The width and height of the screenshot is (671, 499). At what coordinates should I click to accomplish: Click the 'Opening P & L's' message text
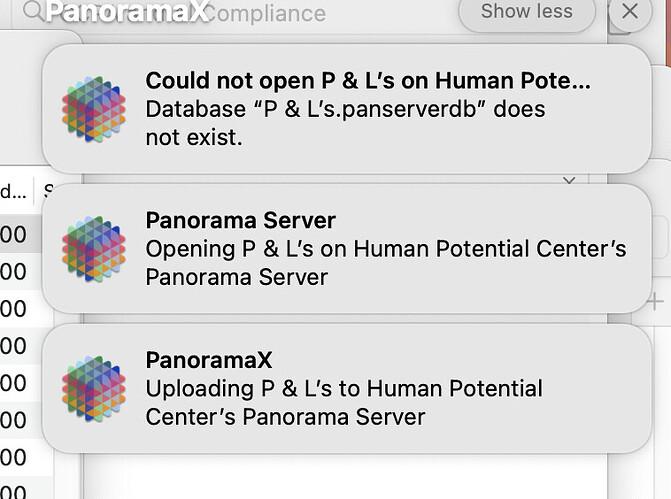point(385,262)
